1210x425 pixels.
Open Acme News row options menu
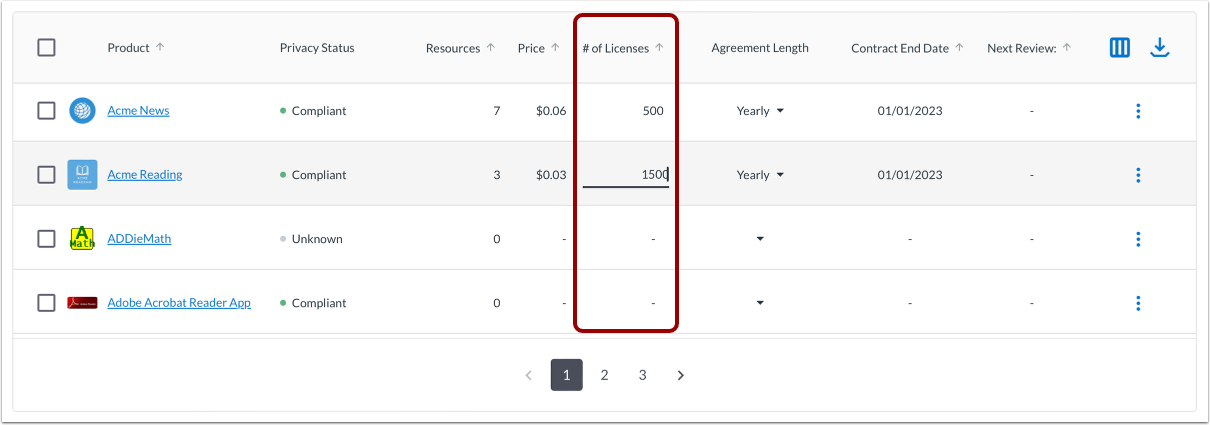pos(1138,111)
